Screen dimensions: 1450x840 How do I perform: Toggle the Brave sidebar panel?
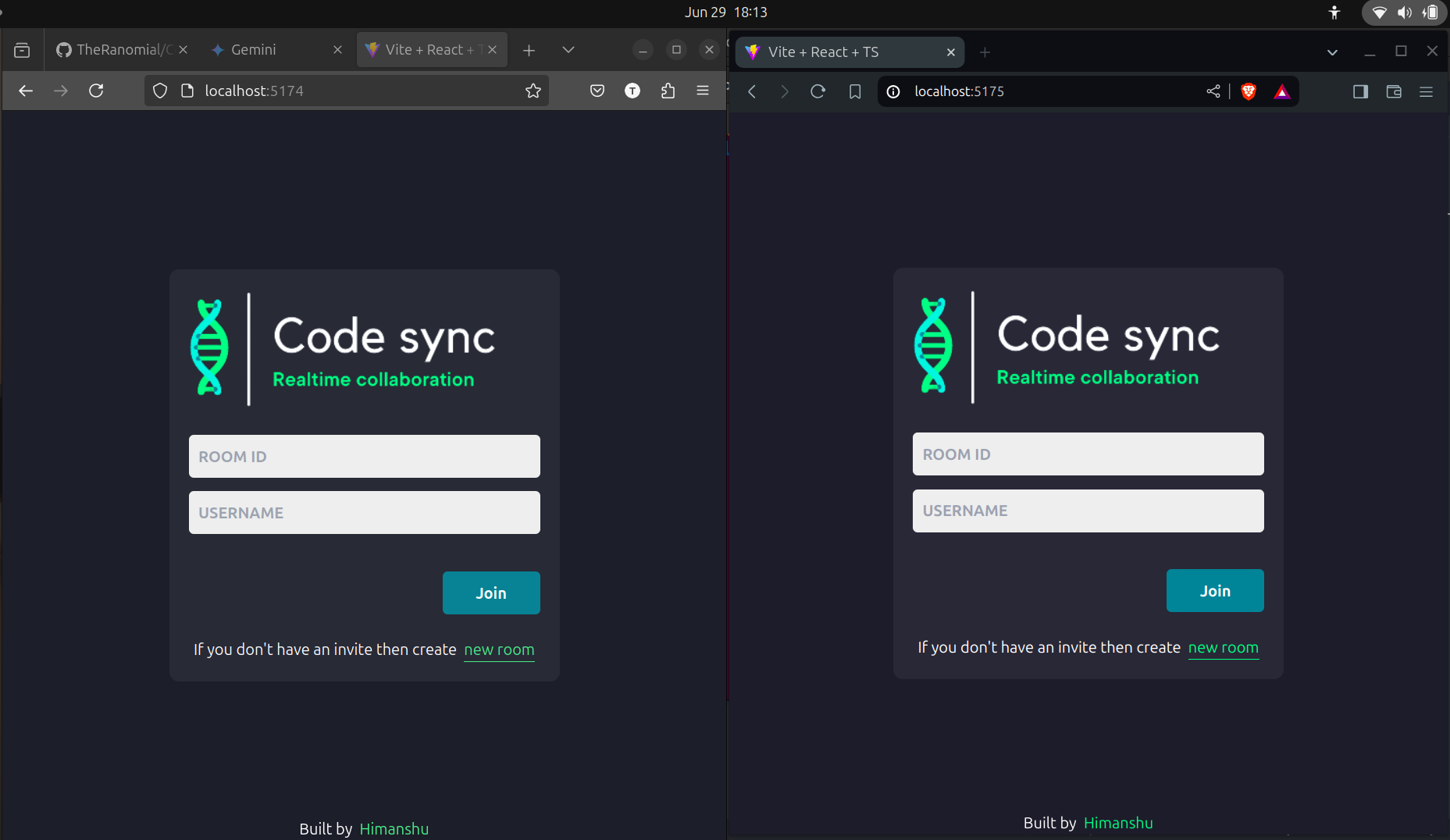[x=1360, y=92]
